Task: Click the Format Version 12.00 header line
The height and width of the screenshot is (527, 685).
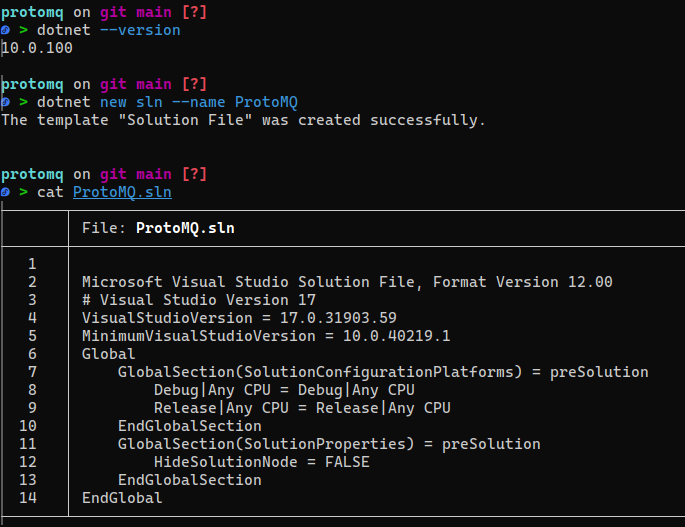Action: click(347, 282)
